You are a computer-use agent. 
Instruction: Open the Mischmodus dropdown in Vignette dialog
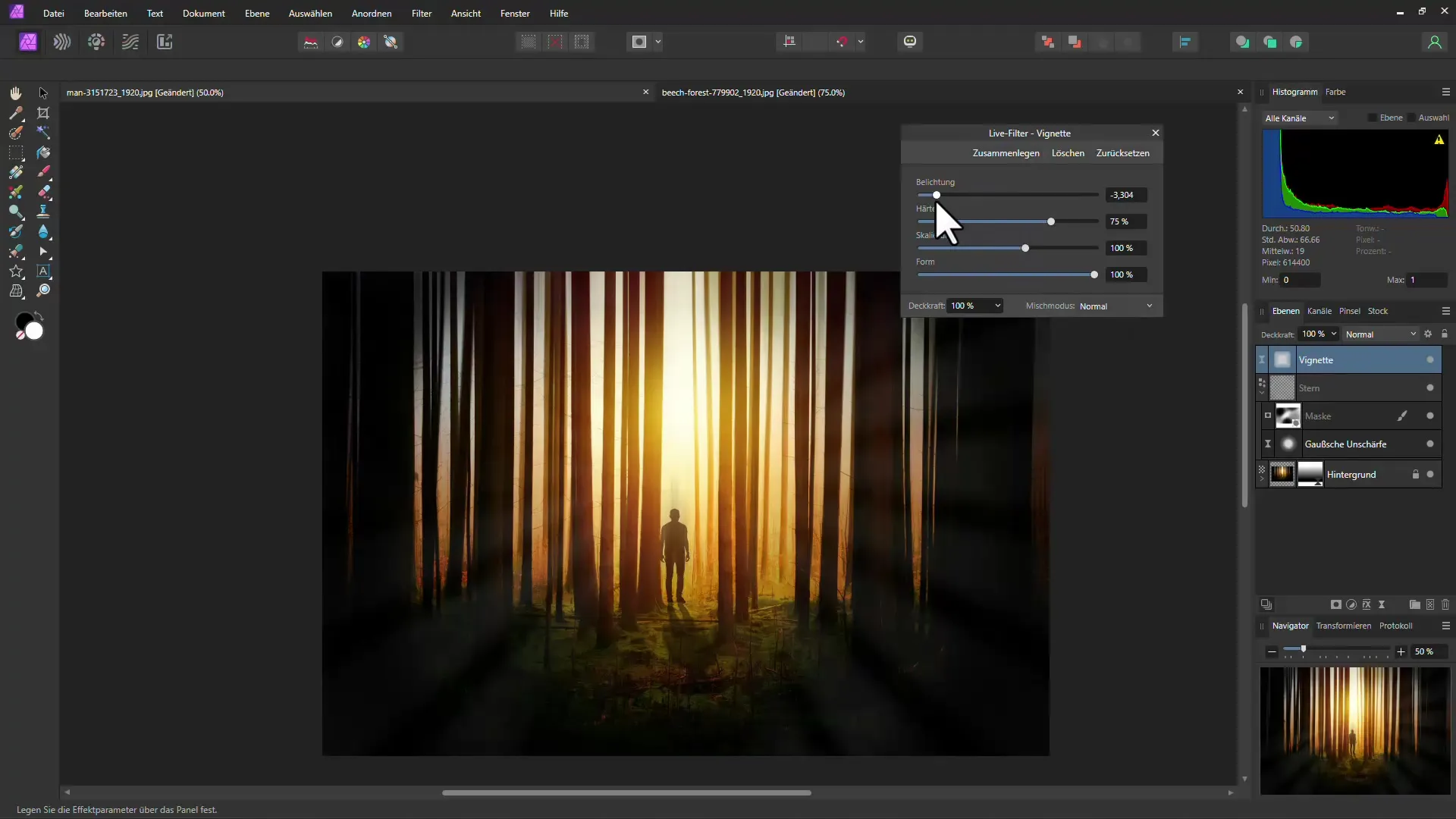[x=1116, y=306]
